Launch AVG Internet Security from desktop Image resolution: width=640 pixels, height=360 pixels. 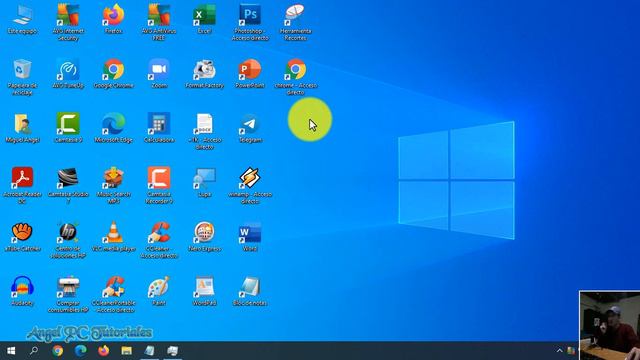pos(68,22)
